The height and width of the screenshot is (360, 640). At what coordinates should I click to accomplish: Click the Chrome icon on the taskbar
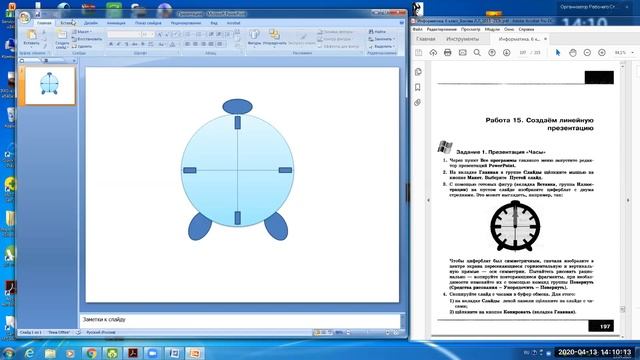tap(91, 353)
